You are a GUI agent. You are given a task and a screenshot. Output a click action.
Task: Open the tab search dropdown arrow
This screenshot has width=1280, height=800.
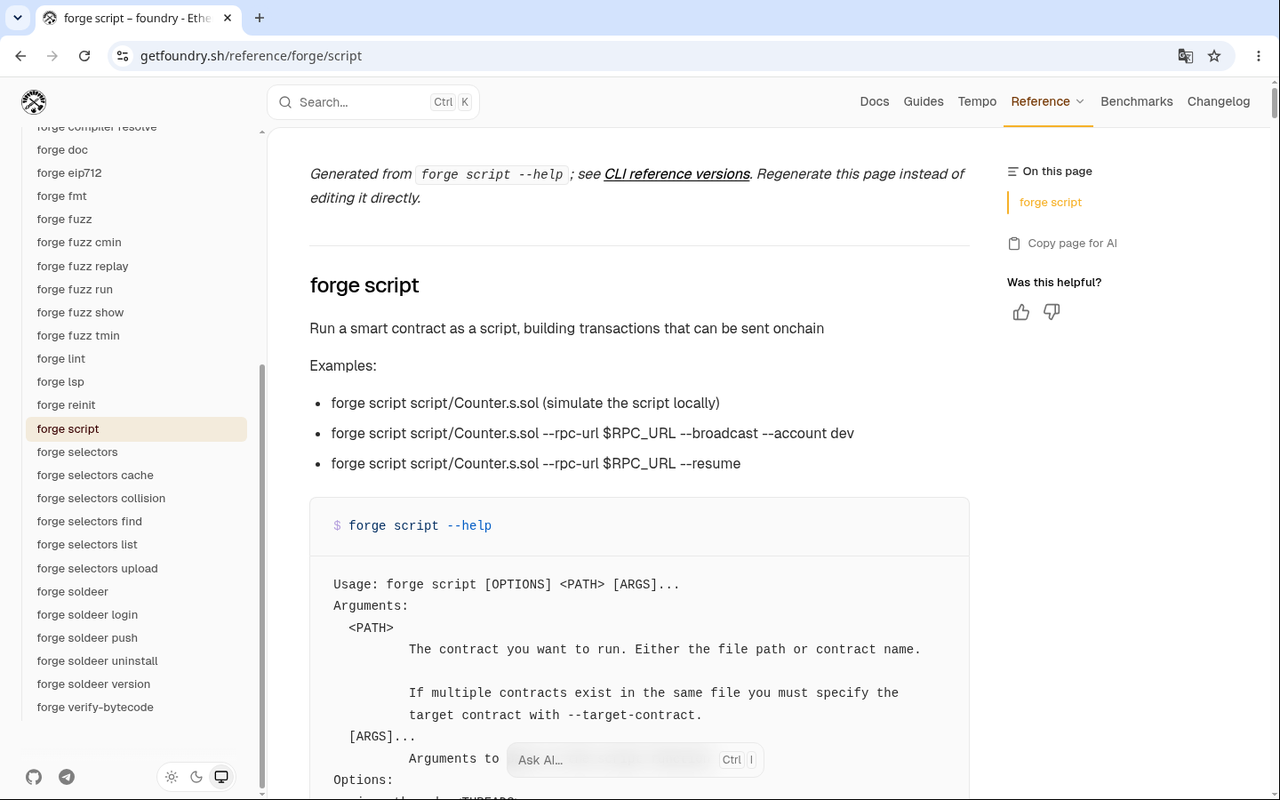18,18
